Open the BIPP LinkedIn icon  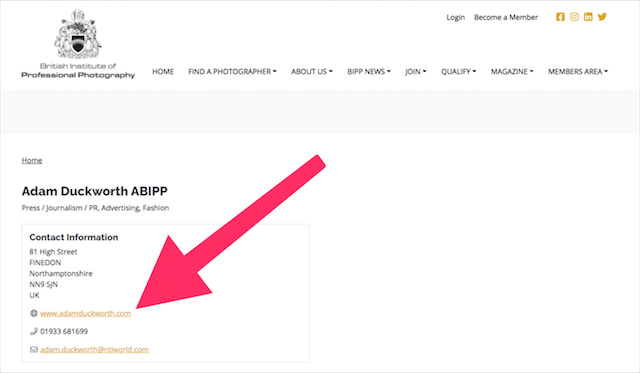click(588, 17)
